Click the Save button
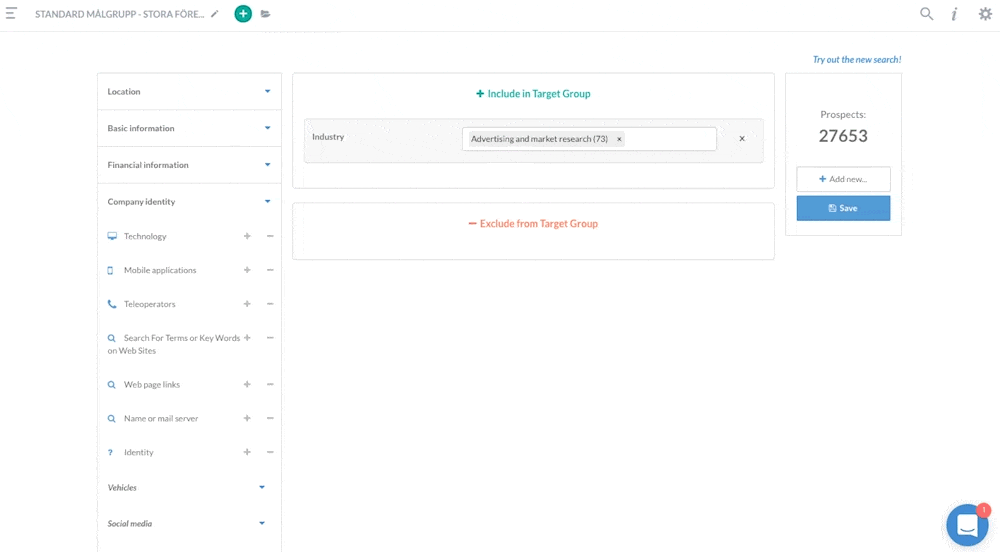The height and width of the screenshot is (552, 1000). point(843,208)
